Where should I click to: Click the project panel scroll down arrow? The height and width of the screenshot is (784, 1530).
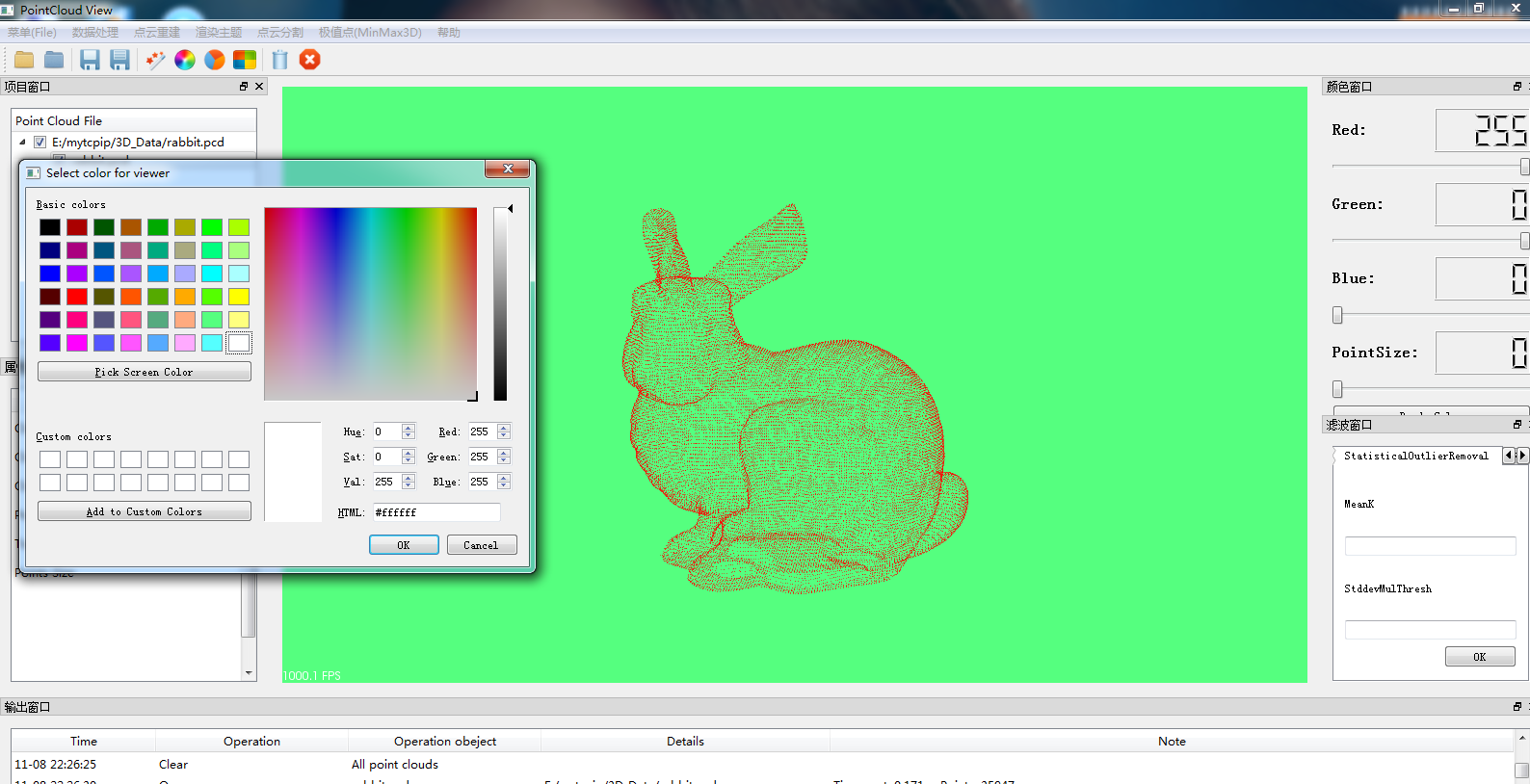tap(249, 673)
